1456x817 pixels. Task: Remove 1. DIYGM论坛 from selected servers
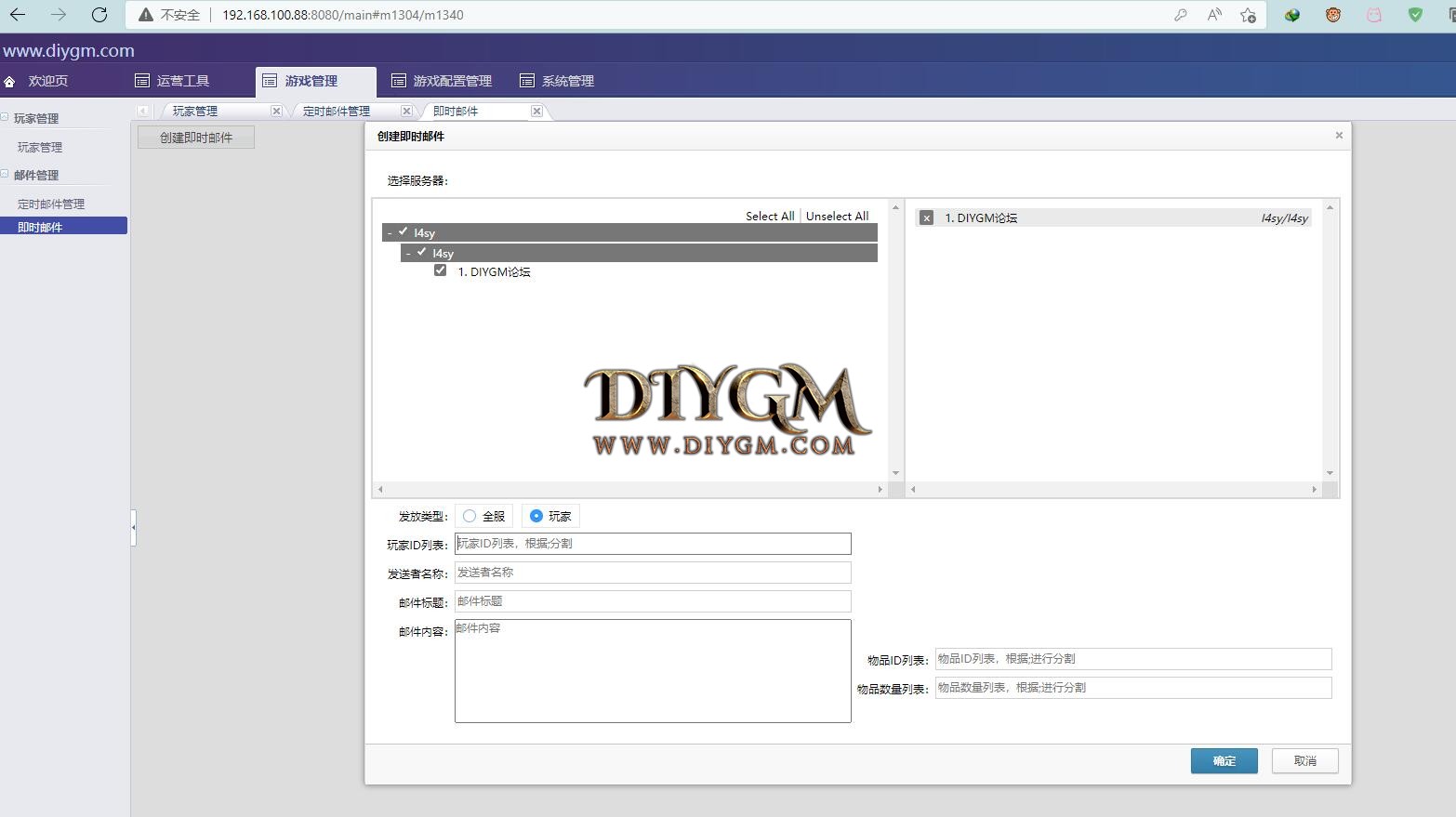926,217
